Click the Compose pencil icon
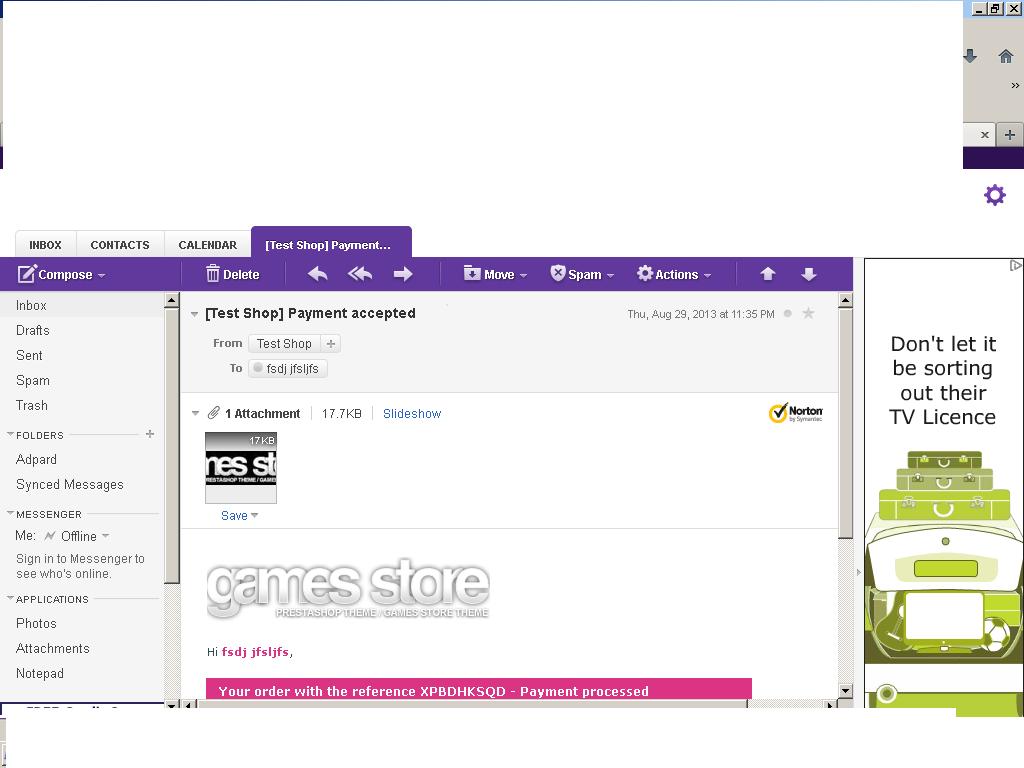 (x=26, y=274)
